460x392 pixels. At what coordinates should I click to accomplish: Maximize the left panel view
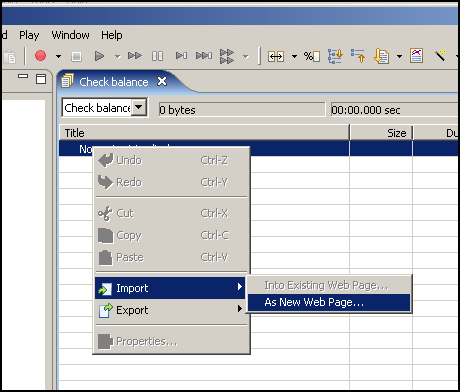pyautogui.click(x=41, y=79)
